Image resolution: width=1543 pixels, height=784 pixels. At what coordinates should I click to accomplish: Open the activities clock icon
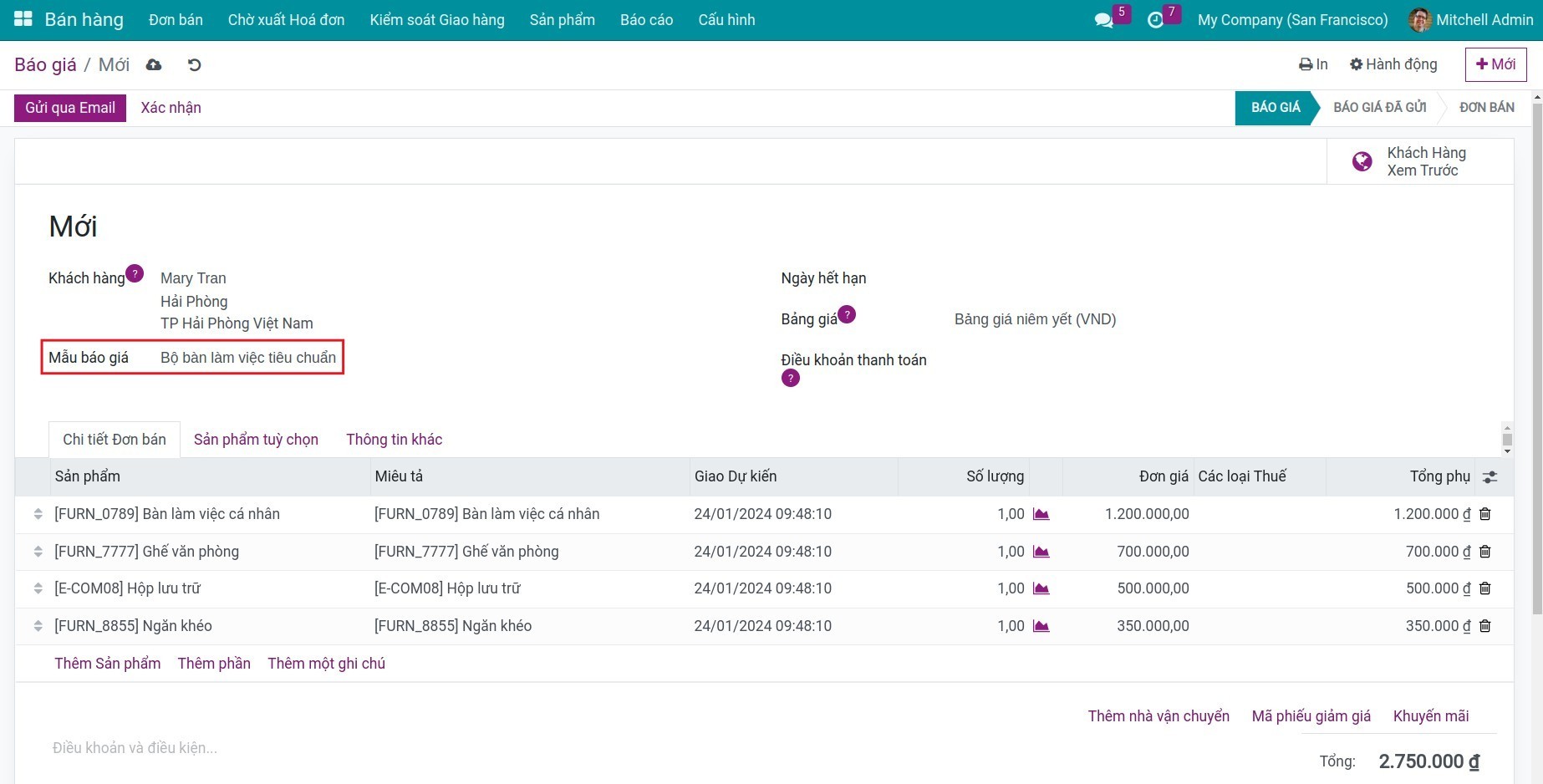click(x=1155, y=20)
